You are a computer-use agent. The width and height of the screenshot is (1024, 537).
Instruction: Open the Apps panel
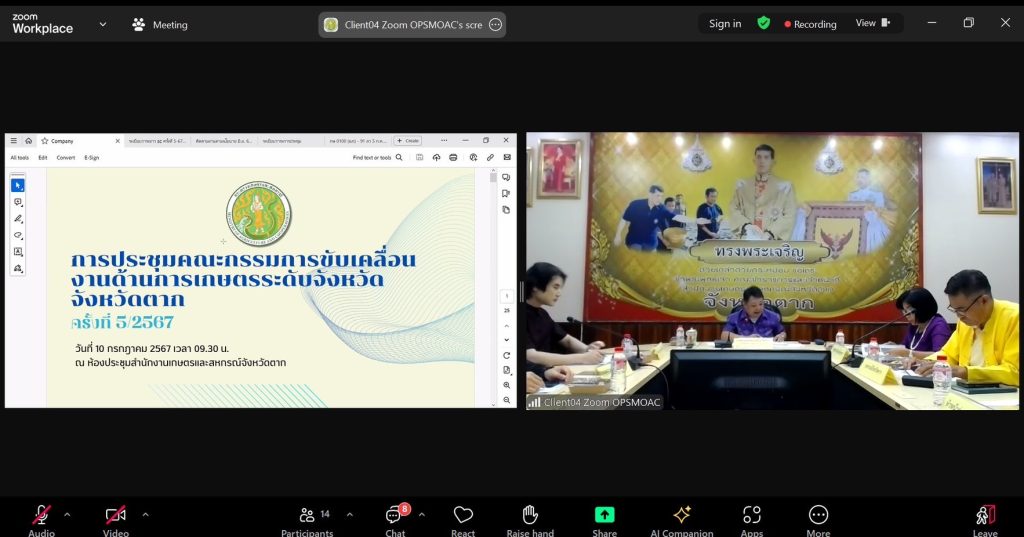[752, 520]
